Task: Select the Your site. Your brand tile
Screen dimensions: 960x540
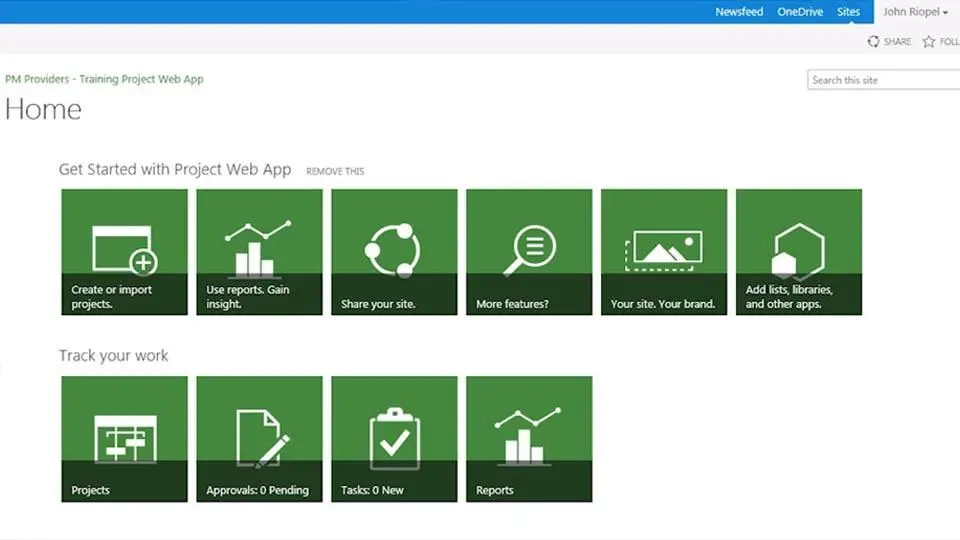Action: [x=664, y=252]
